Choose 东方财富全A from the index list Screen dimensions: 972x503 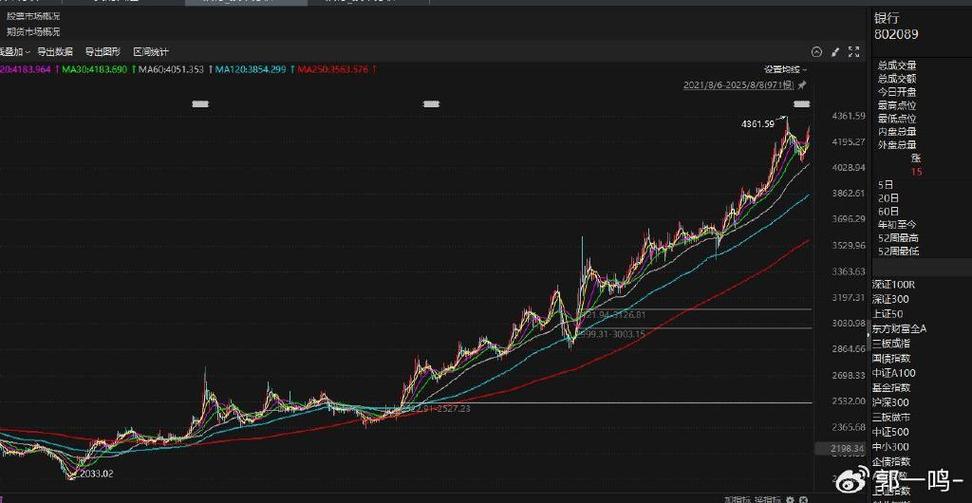899,329
